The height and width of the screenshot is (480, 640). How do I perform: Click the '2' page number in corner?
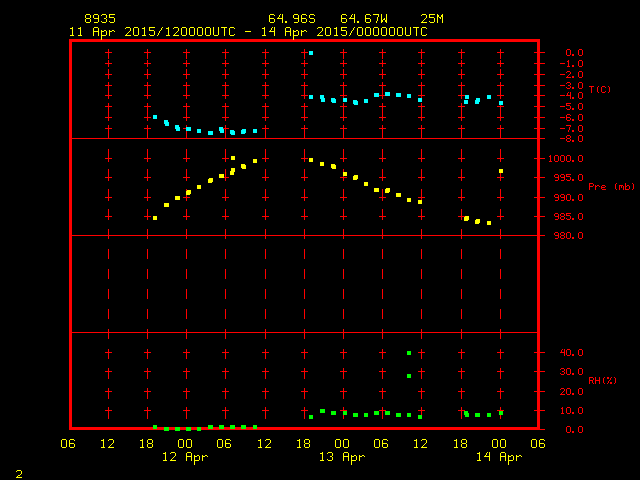[x=19, y=474]
